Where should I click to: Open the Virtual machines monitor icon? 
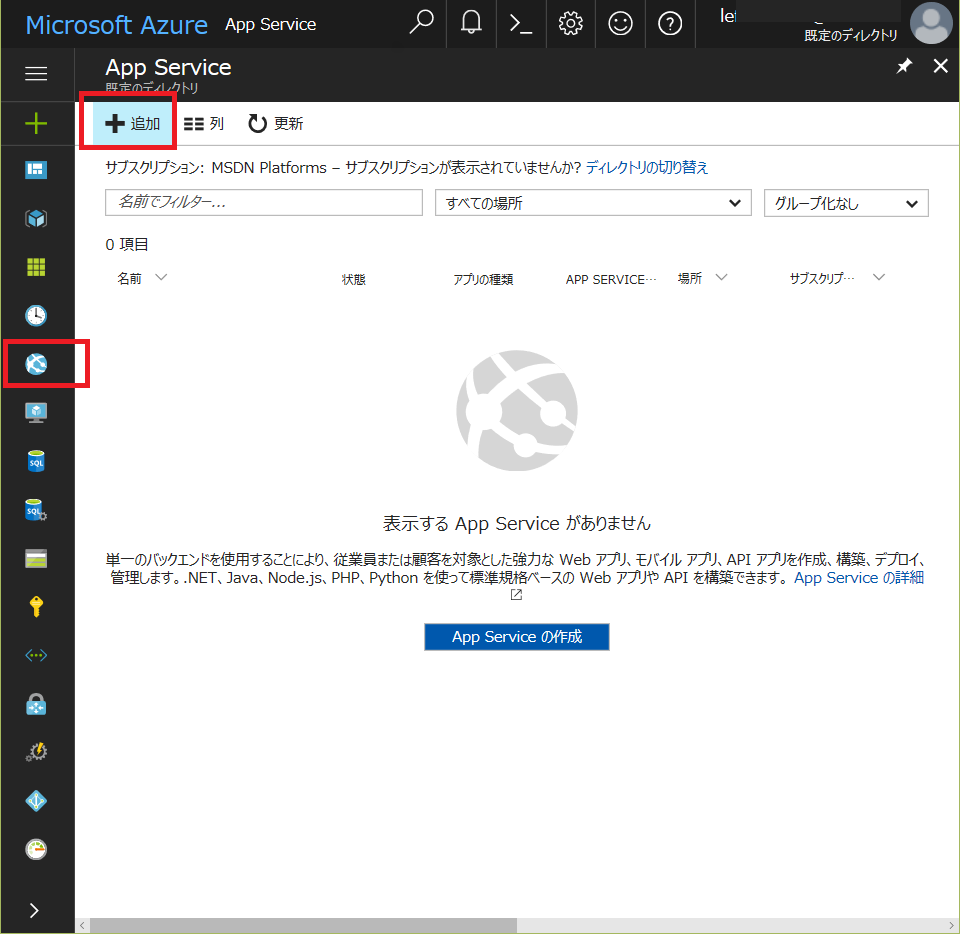(36, 413)
